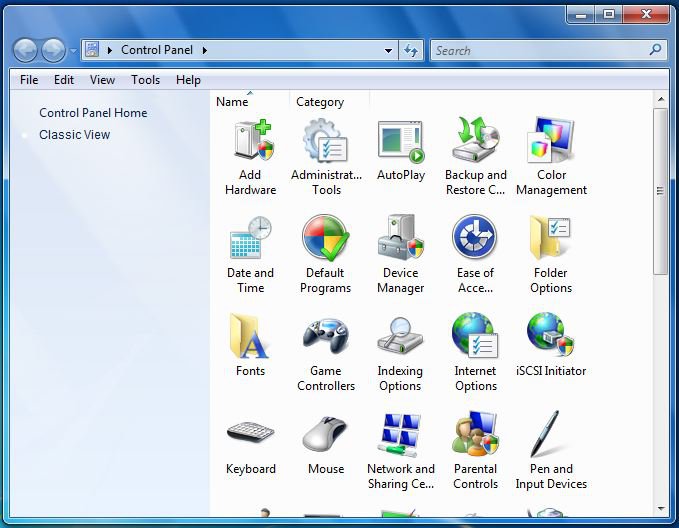This screenshot has height=528, width=679.
Task: Open the Edit menu
Action: pos(64,80)
